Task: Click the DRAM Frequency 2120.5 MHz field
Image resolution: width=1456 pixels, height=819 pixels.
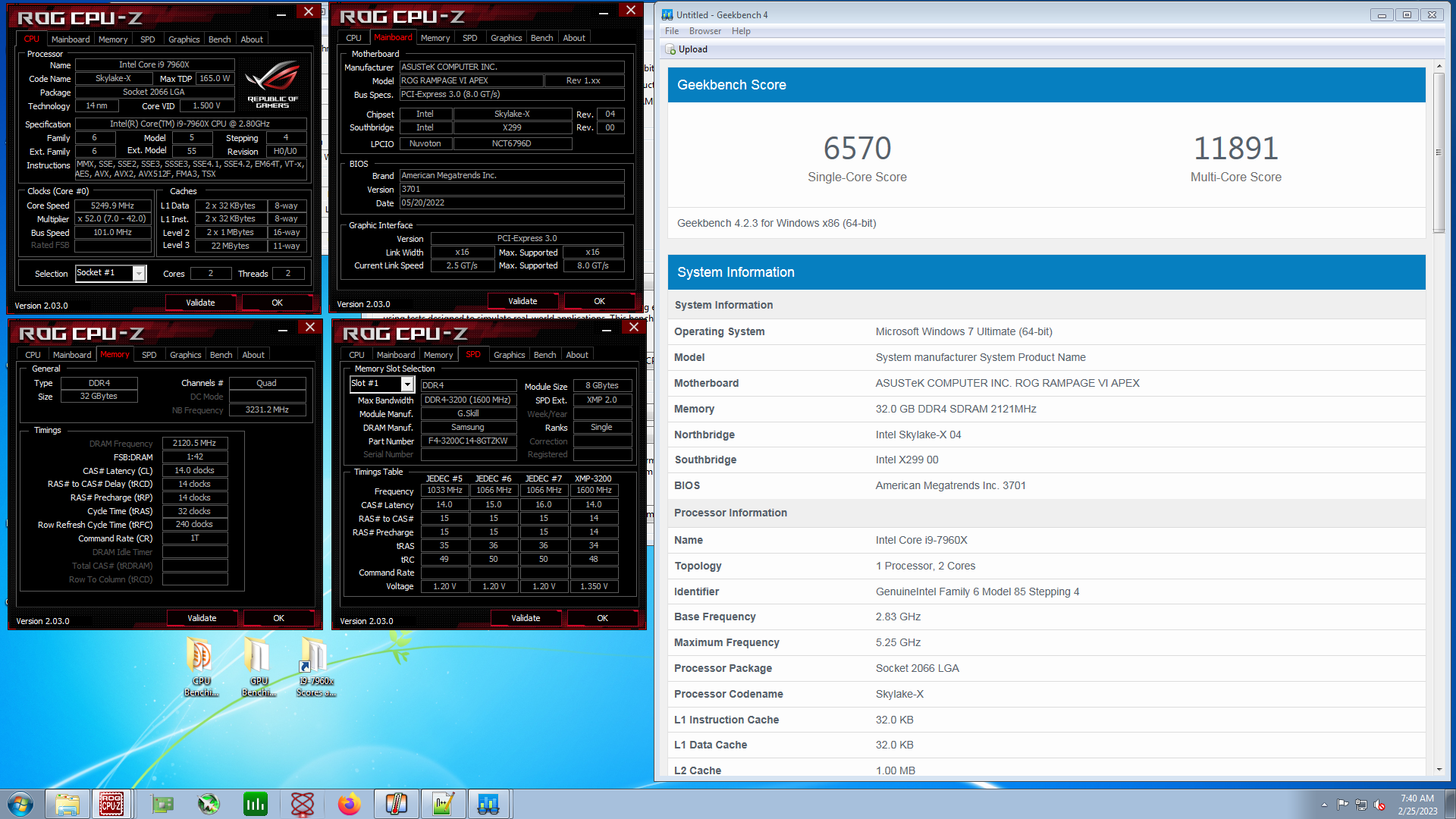Action: [x=195, y=443]
